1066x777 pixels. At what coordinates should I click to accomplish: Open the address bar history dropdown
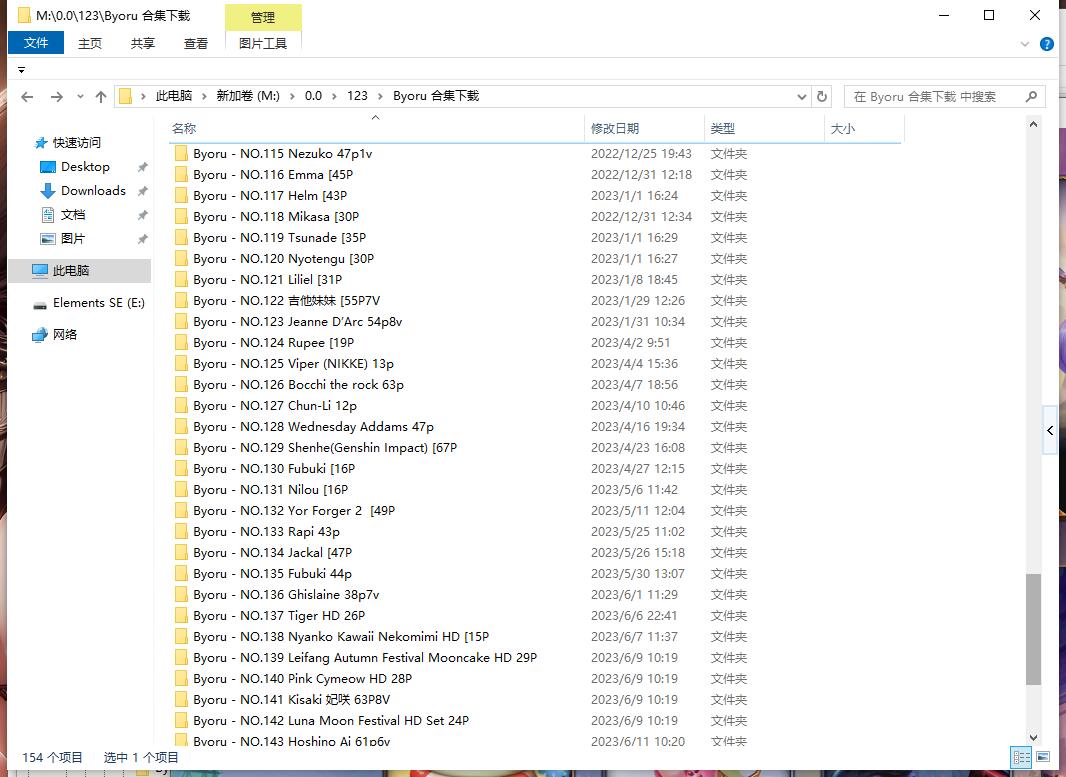802,97
